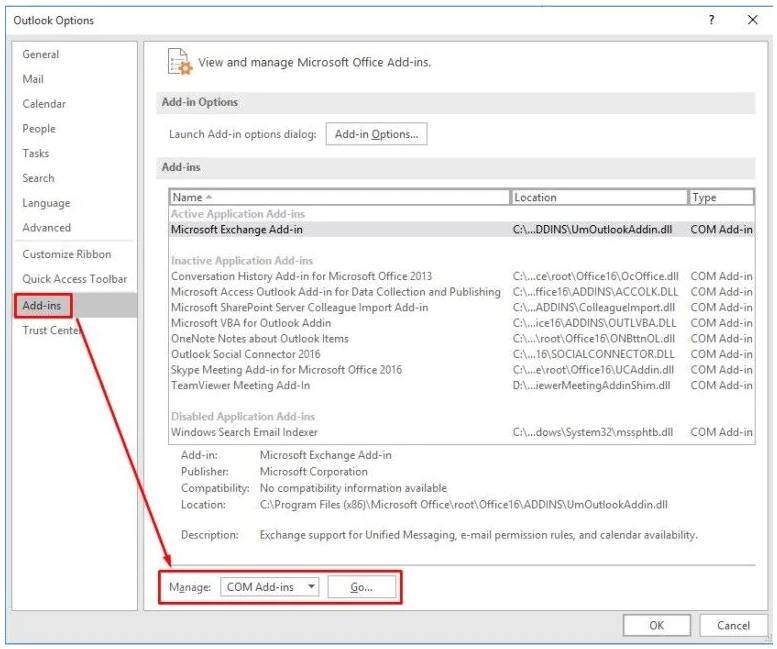Select Skype Meeting Add-in for Microsoft Office 2016
Viewport: 777px width, 649px height.
click(x=461, y=370)
